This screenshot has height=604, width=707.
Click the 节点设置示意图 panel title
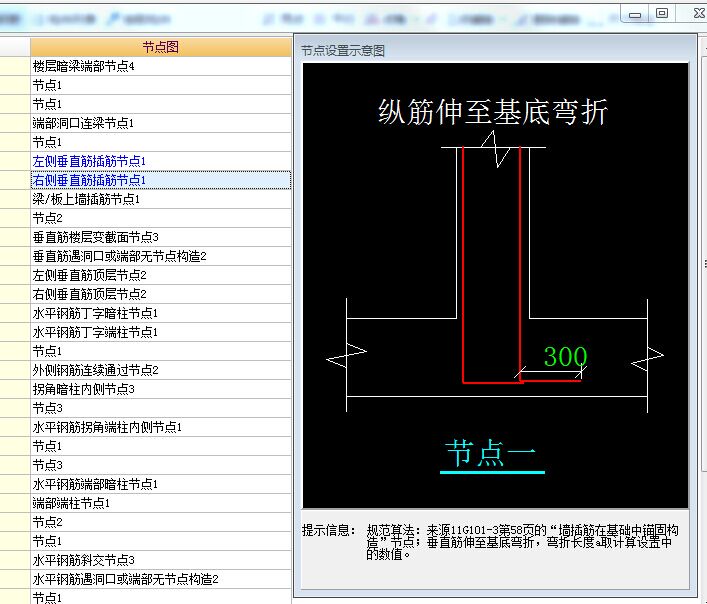click(x=343, y=51)
